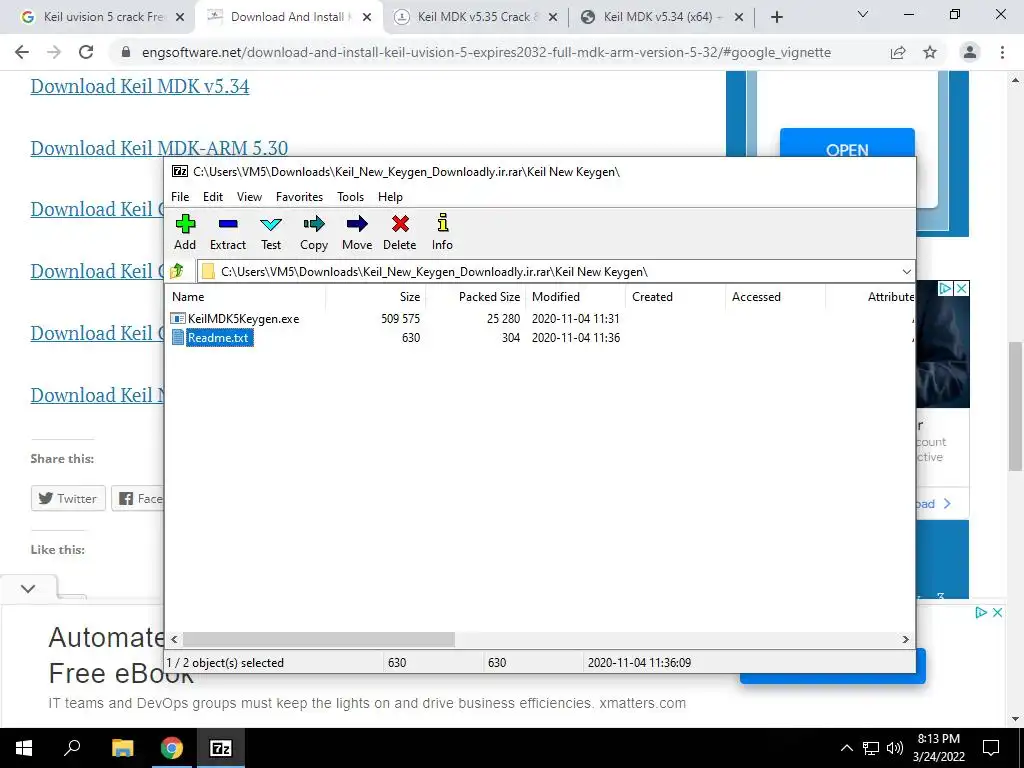
Task: Open the File menu in 7-Zip
Action: pos(180,197)
